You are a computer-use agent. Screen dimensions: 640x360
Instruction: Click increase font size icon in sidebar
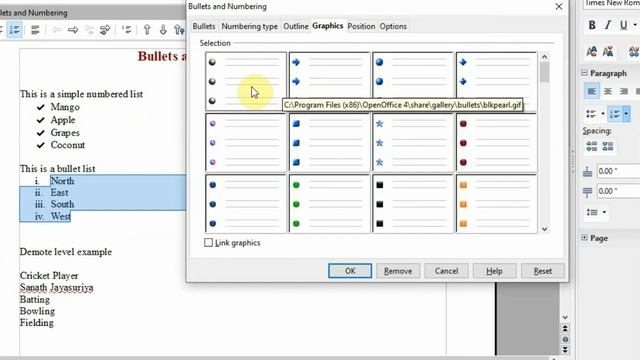tap(591, 51)
